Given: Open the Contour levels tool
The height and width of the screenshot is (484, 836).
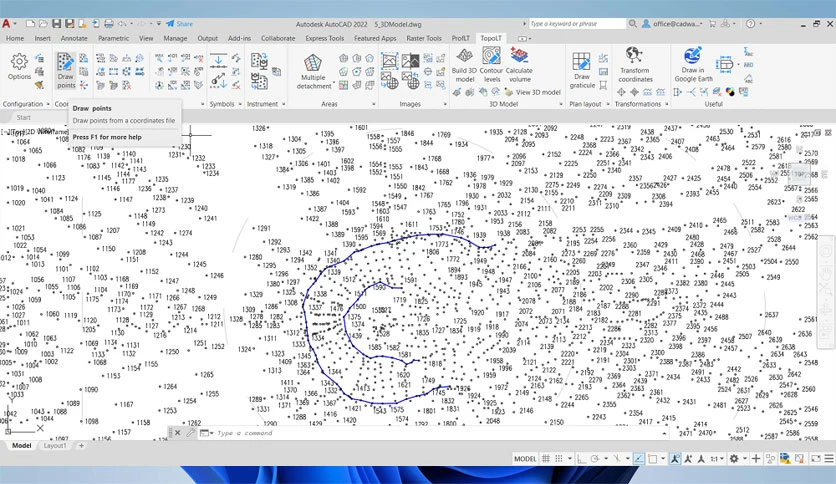Looking at the screenshot, I should 491,65.
